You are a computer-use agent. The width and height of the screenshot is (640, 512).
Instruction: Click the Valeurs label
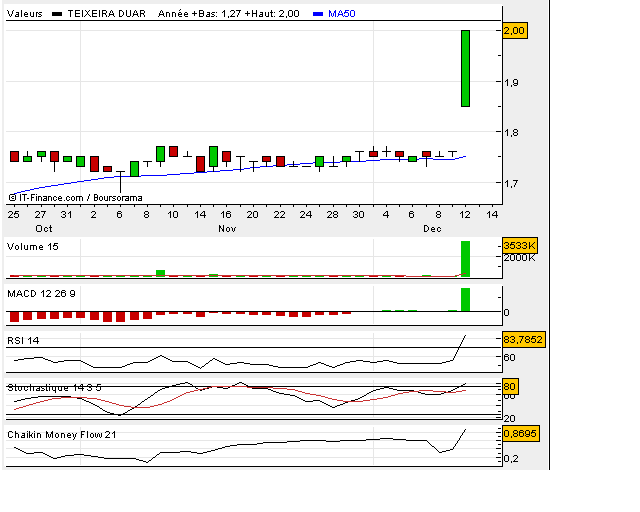(24, 13)
